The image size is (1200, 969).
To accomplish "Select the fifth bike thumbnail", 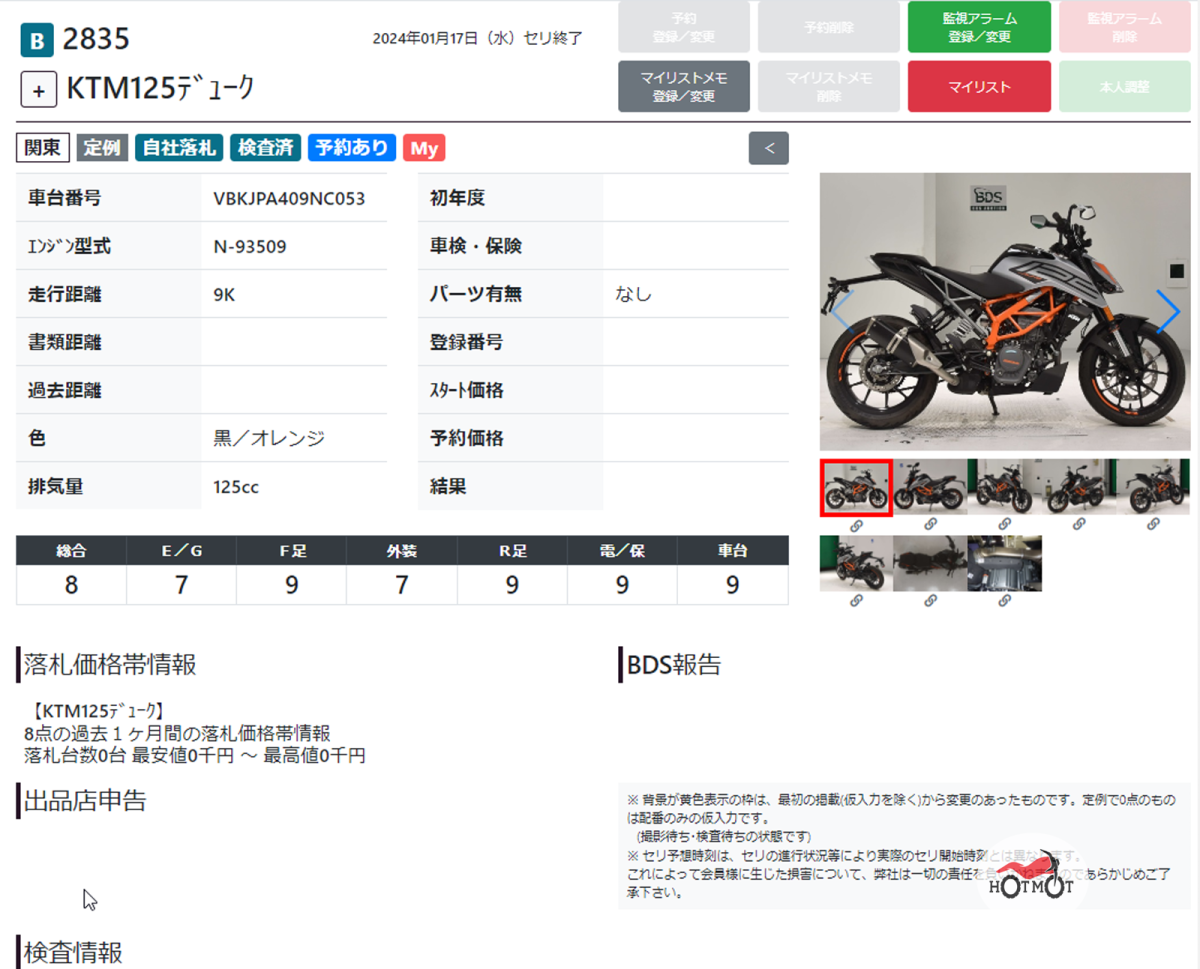I will coord(1153,487).
